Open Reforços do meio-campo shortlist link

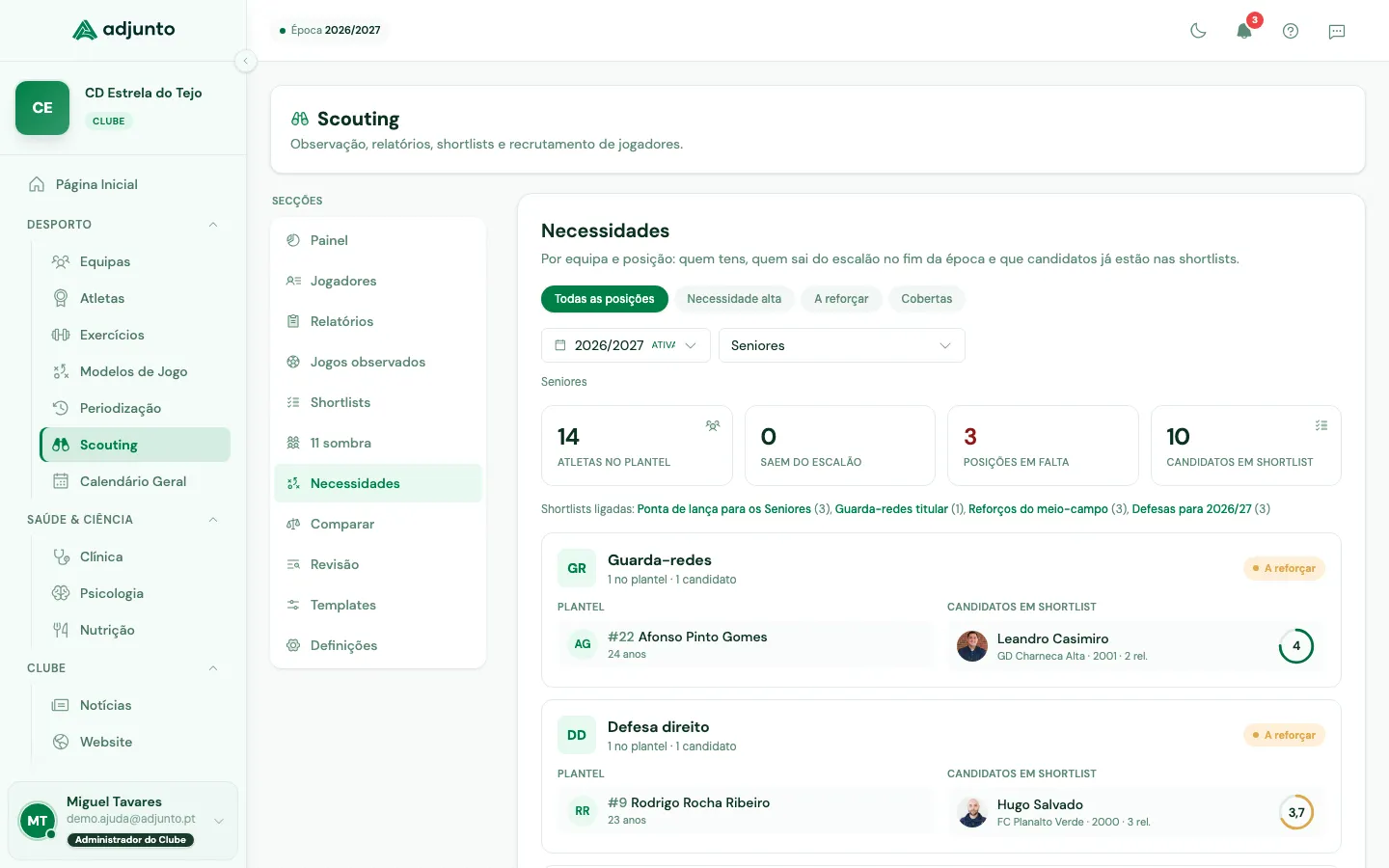click(1038, 509)
